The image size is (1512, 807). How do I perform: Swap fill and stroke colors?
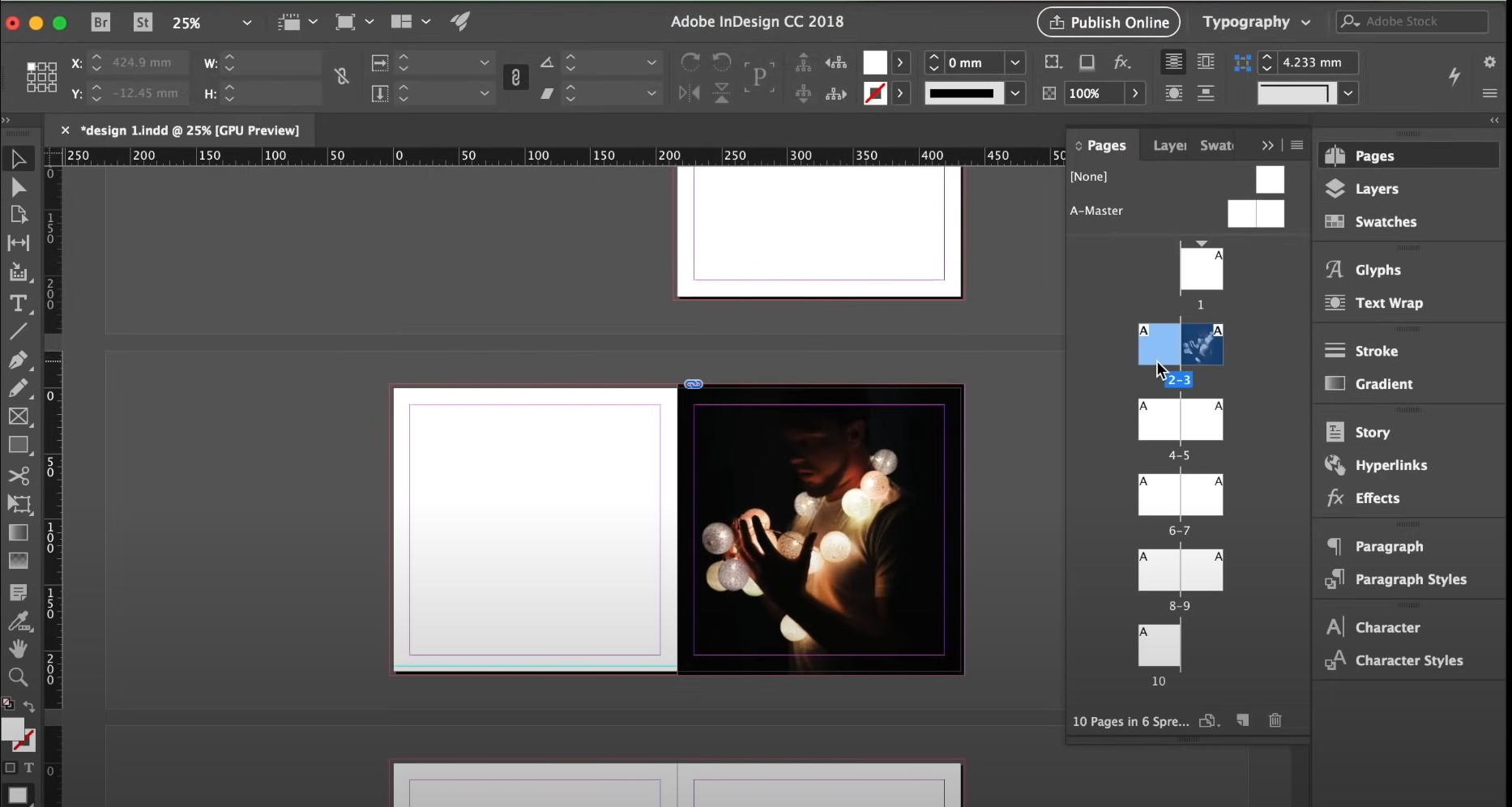click(x=29, y=706)
